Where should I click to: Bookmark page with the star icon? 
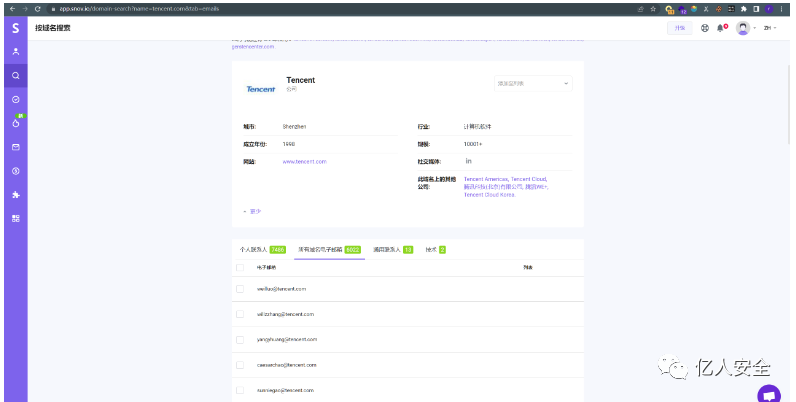653,9
